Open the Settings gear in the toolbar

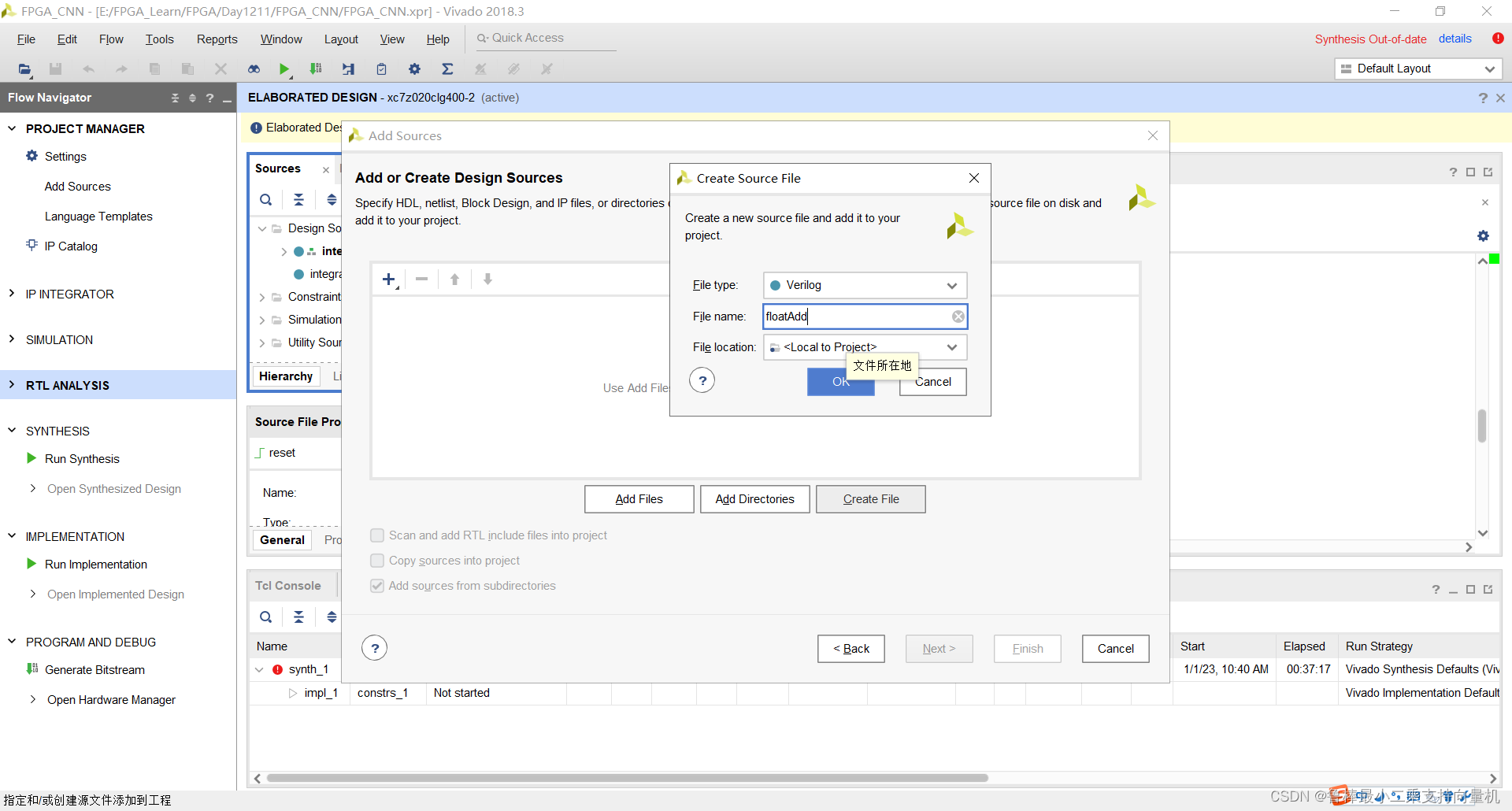pos(414,69)
